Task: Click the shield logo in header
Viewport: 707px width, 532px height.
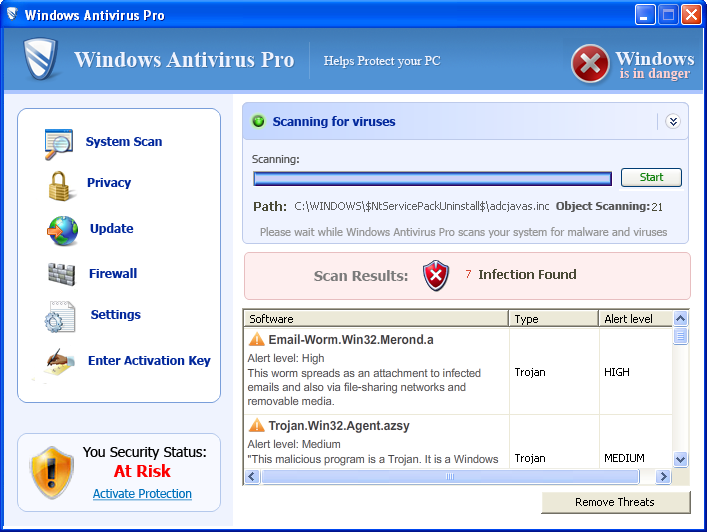Action: click(x=41, y=59)
